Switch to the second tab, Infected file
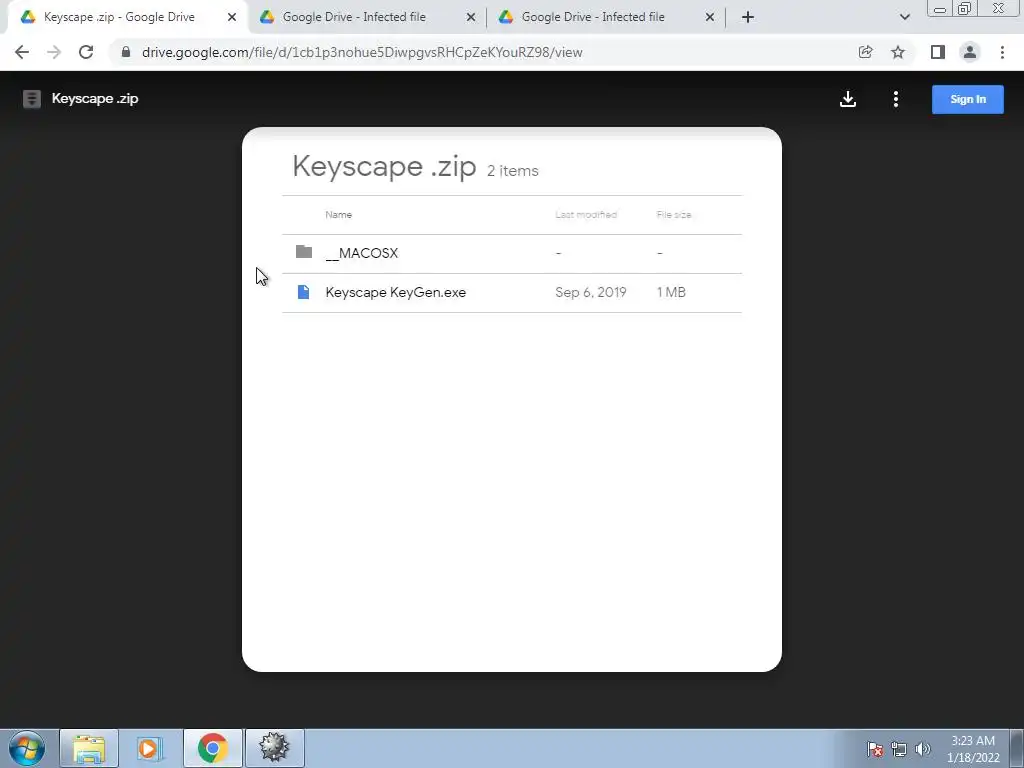This screenshot has width=1024, height=768. [x=354, y=17]
